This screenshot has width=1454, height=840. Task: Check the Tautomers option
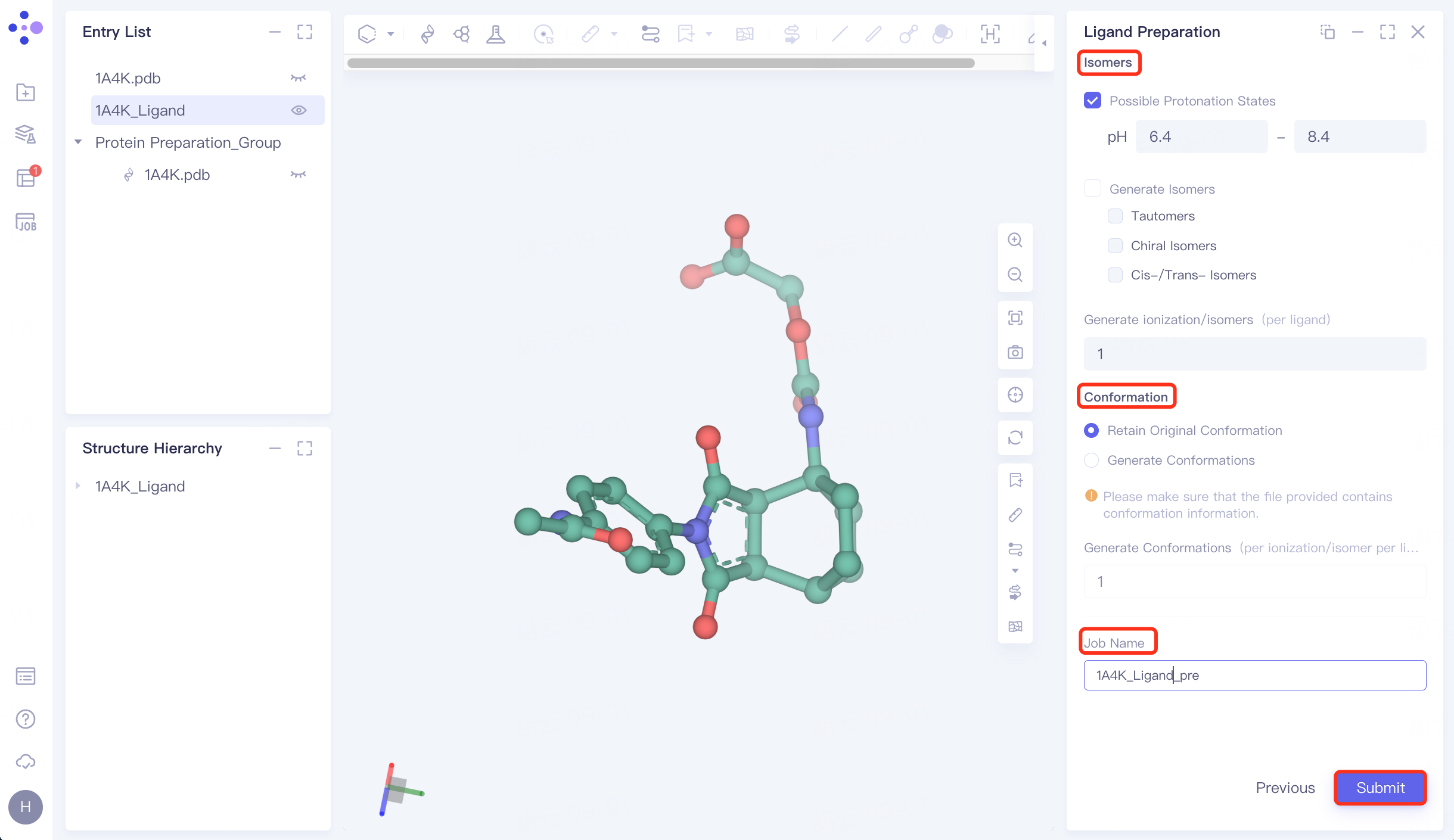pos(1115,216)
